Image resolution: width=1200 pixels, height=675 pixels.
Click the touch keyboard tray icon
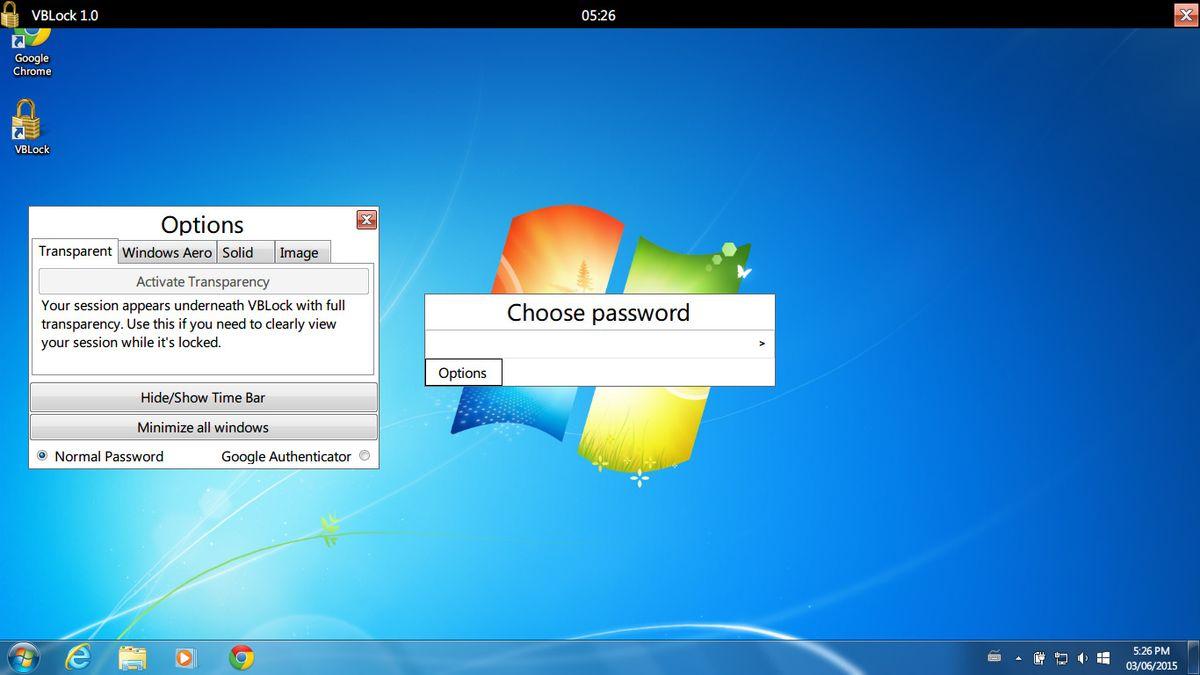coord(994,658)
